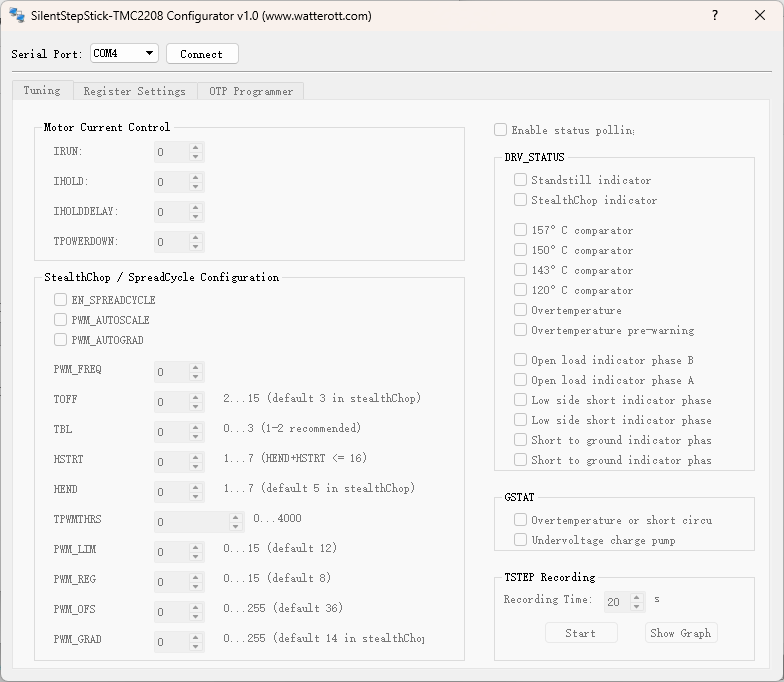This screenshot has width=784, height=682.
Task: Enable status polling checkbox
Action: point(500,130)
